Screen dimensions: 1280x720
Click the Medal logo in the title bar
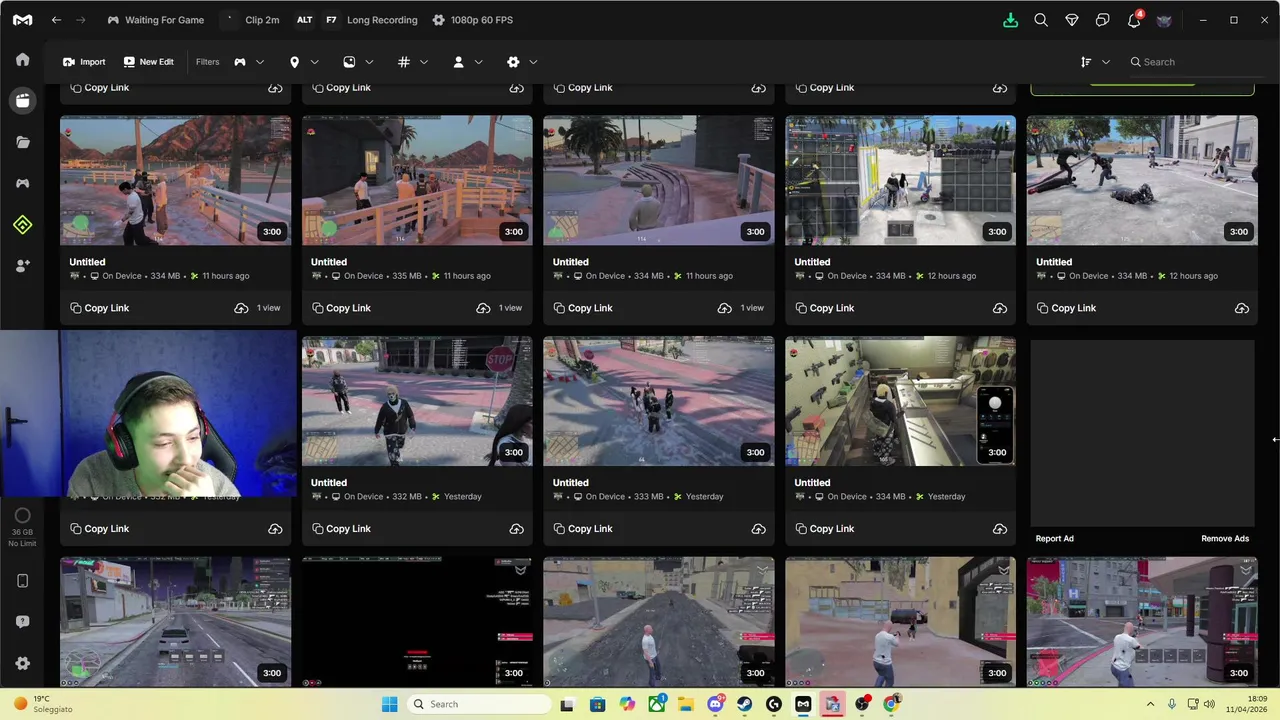(21, 20)
